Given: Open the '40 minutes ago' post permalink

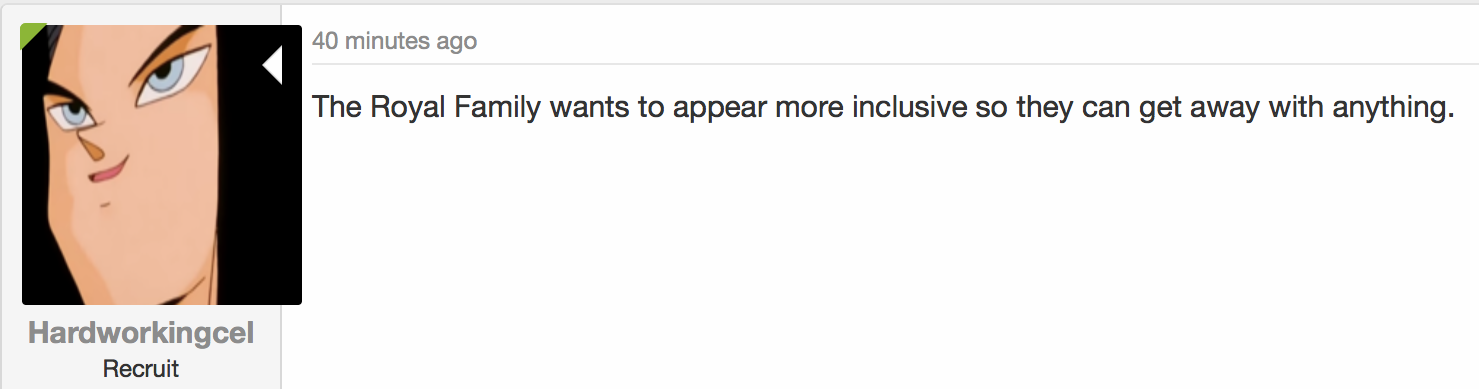Looking at the screenshot, I should pyautogui.click(x=394, y=41).
